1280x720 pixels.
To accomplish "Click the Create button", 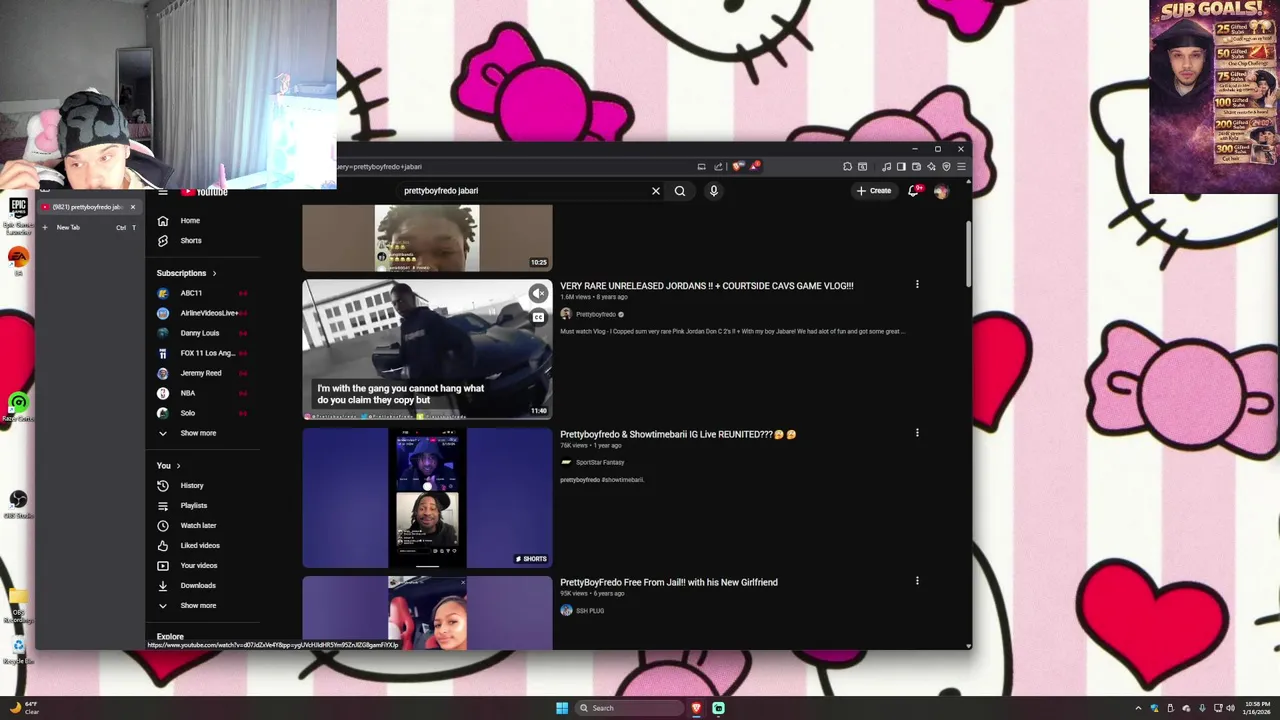I will pyautogui.click(x=873, y=190).
